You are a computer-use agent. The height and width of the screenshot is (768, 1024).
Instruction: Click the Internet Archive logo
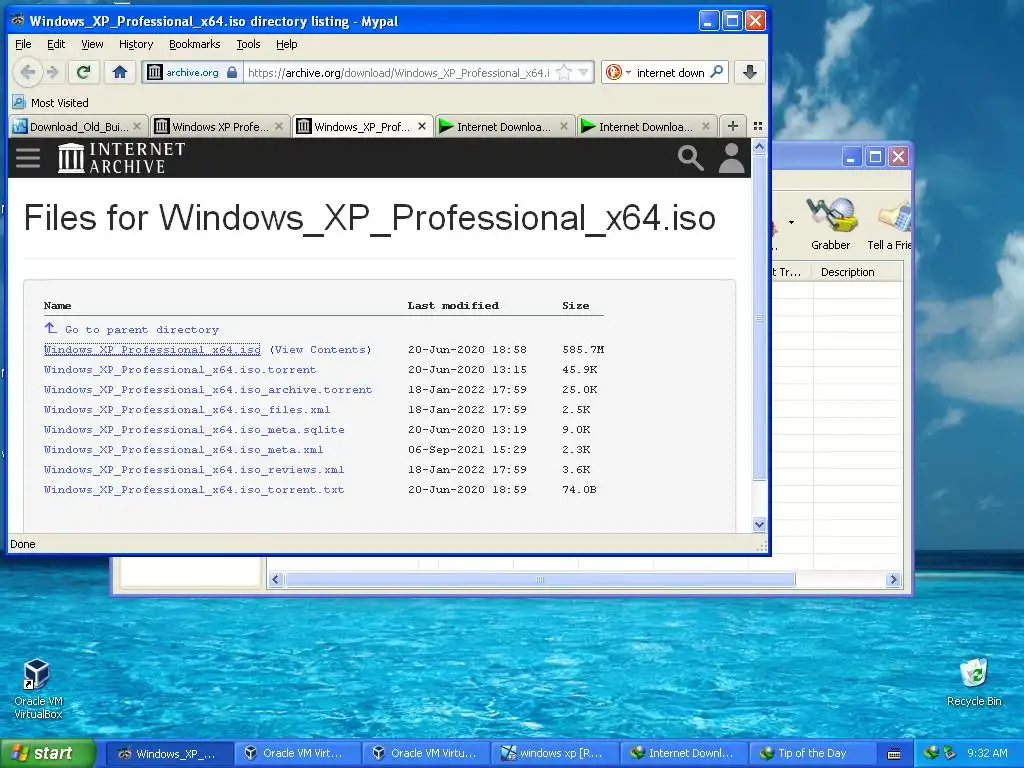(121, 157)
